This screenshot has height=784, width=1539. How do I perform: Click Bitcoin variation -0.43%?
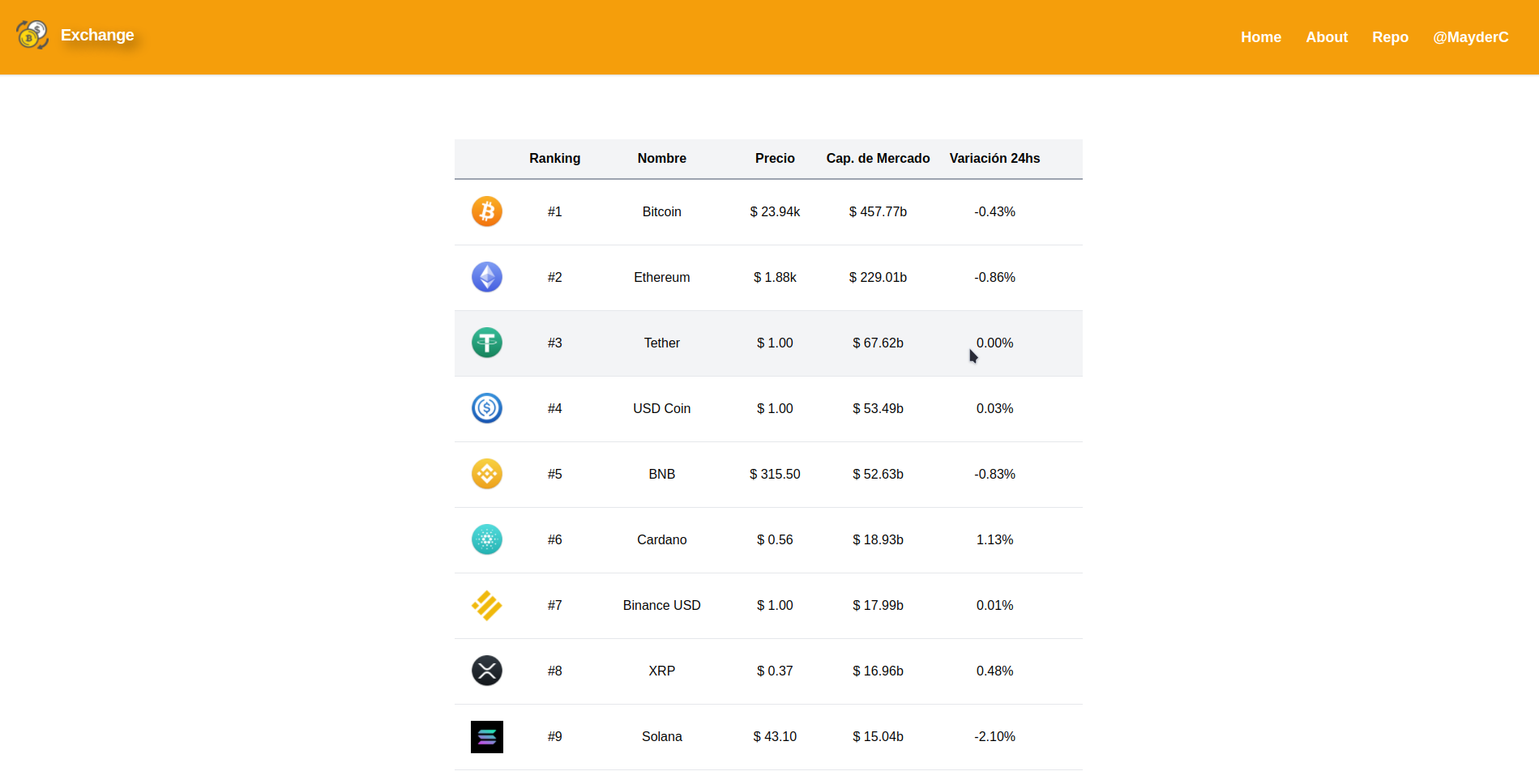coord(994,211)
